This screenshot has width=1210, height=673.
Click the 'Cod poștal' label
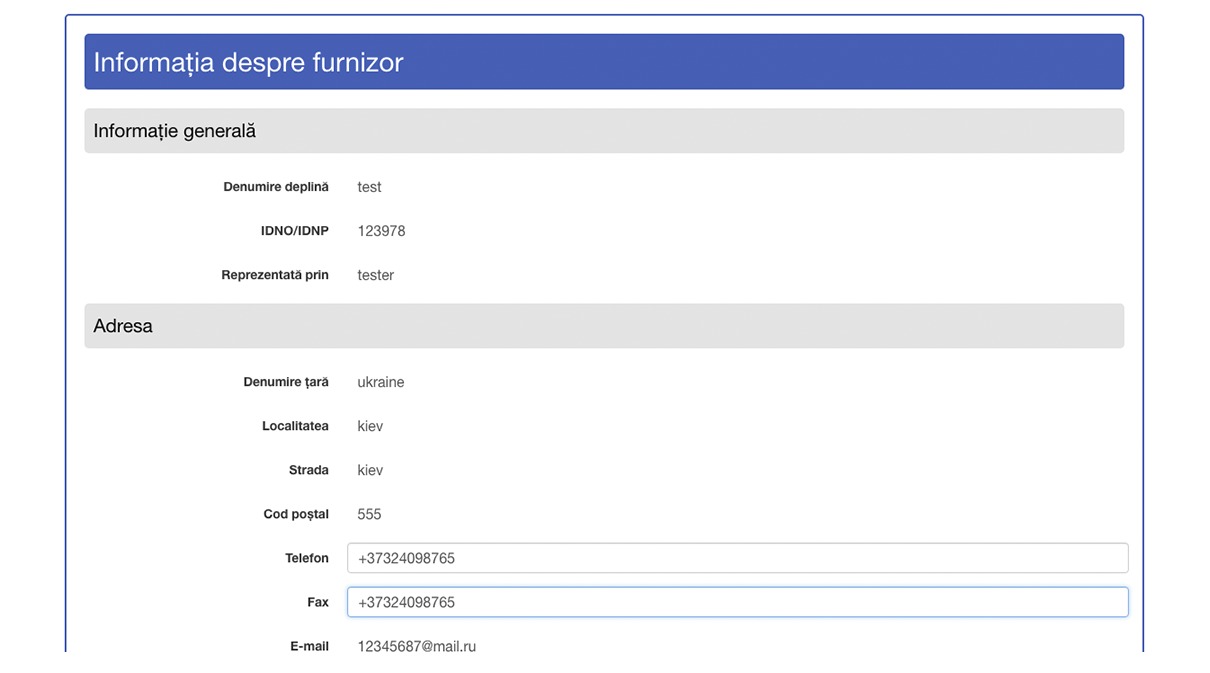click(296, 514)
